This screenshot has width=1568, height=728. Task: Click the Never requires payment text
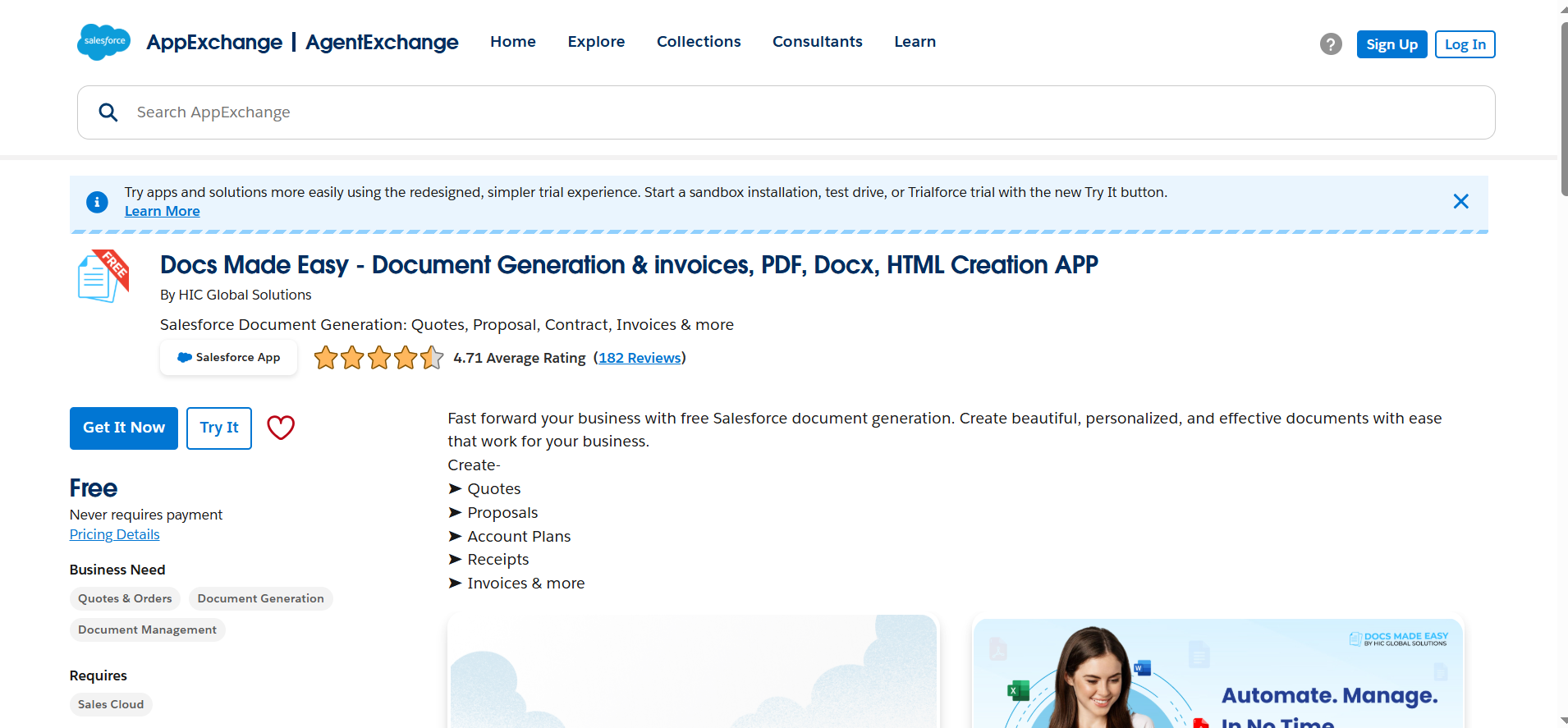point(146,515)
